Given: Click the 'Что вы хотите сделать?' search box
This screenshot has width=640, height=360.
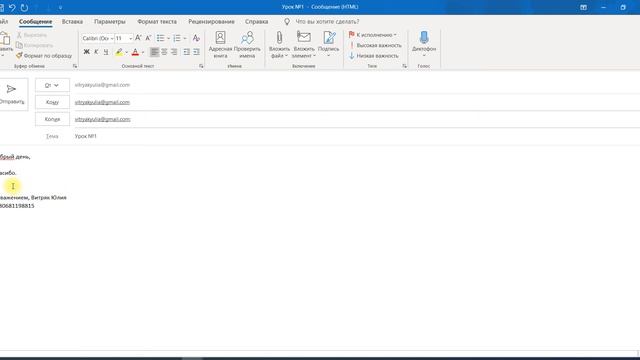Looking at the screenshot, I should coord(327,22).
